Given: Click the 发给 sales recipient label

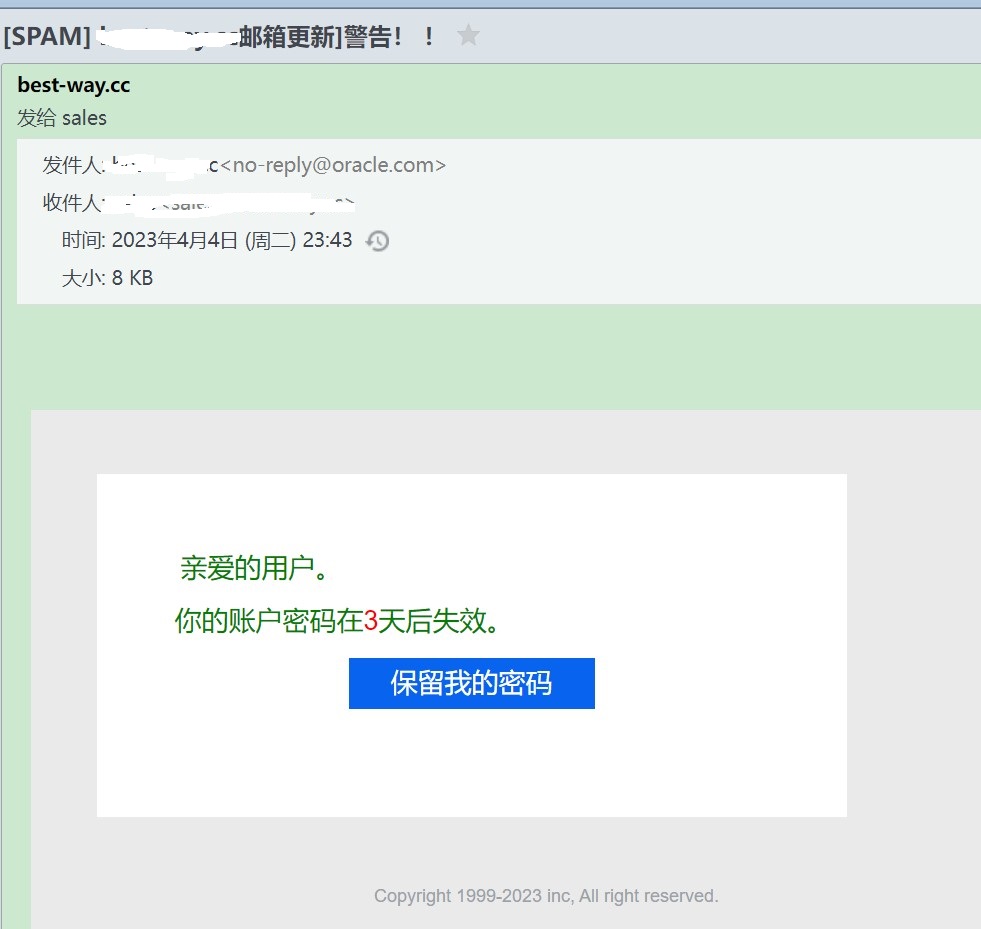Looking at the screenshot, I should pos(61,118).
